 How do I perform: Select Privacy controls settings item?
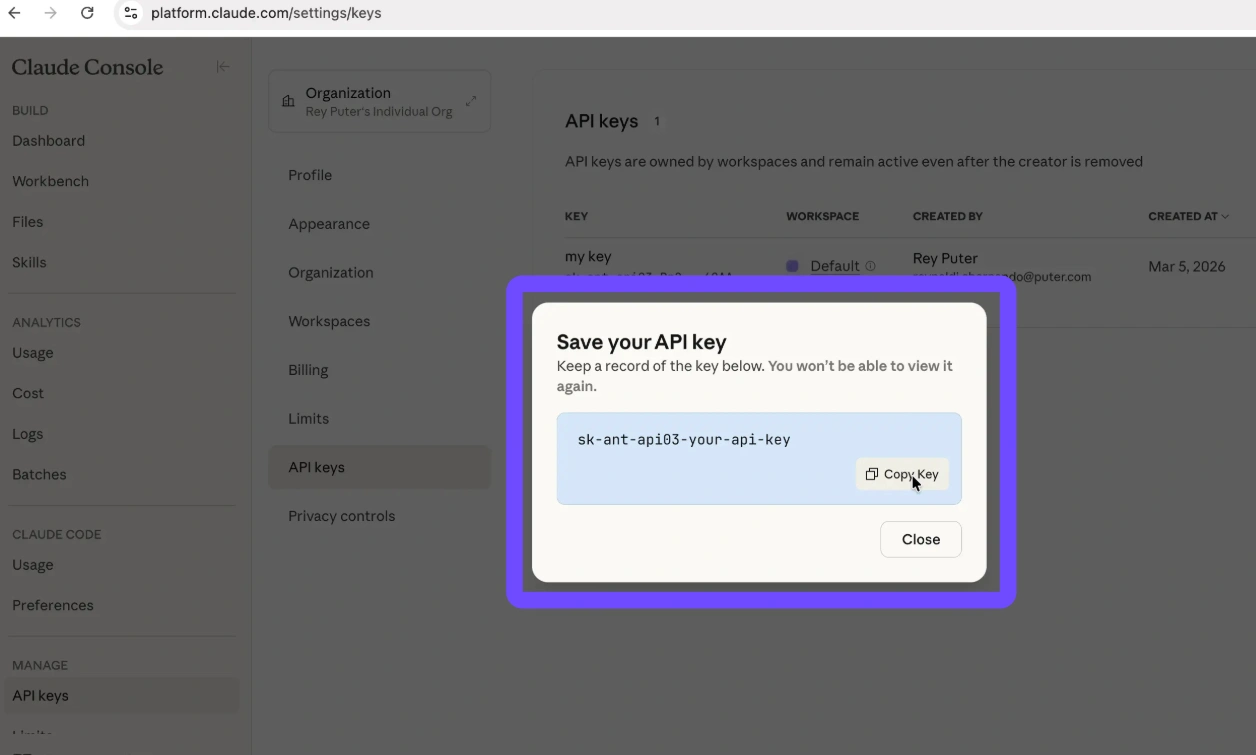point(341,516)
